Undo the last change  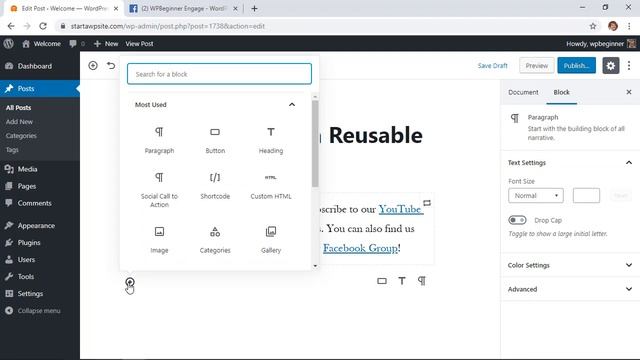111,65
